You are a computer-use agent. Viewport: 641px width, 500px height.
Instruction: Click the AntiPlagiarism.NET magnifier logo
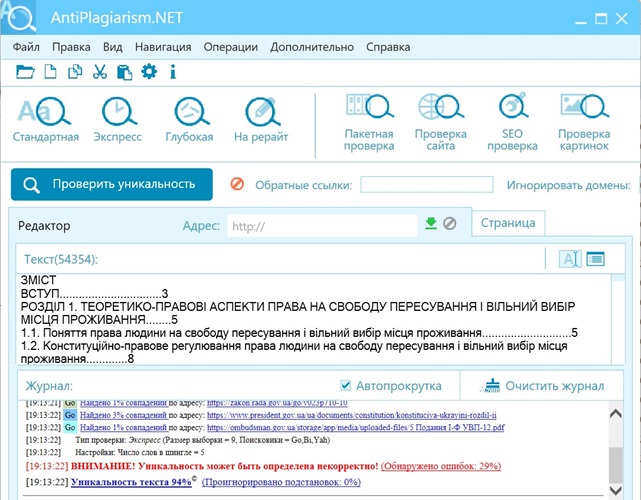pos(18,17)
